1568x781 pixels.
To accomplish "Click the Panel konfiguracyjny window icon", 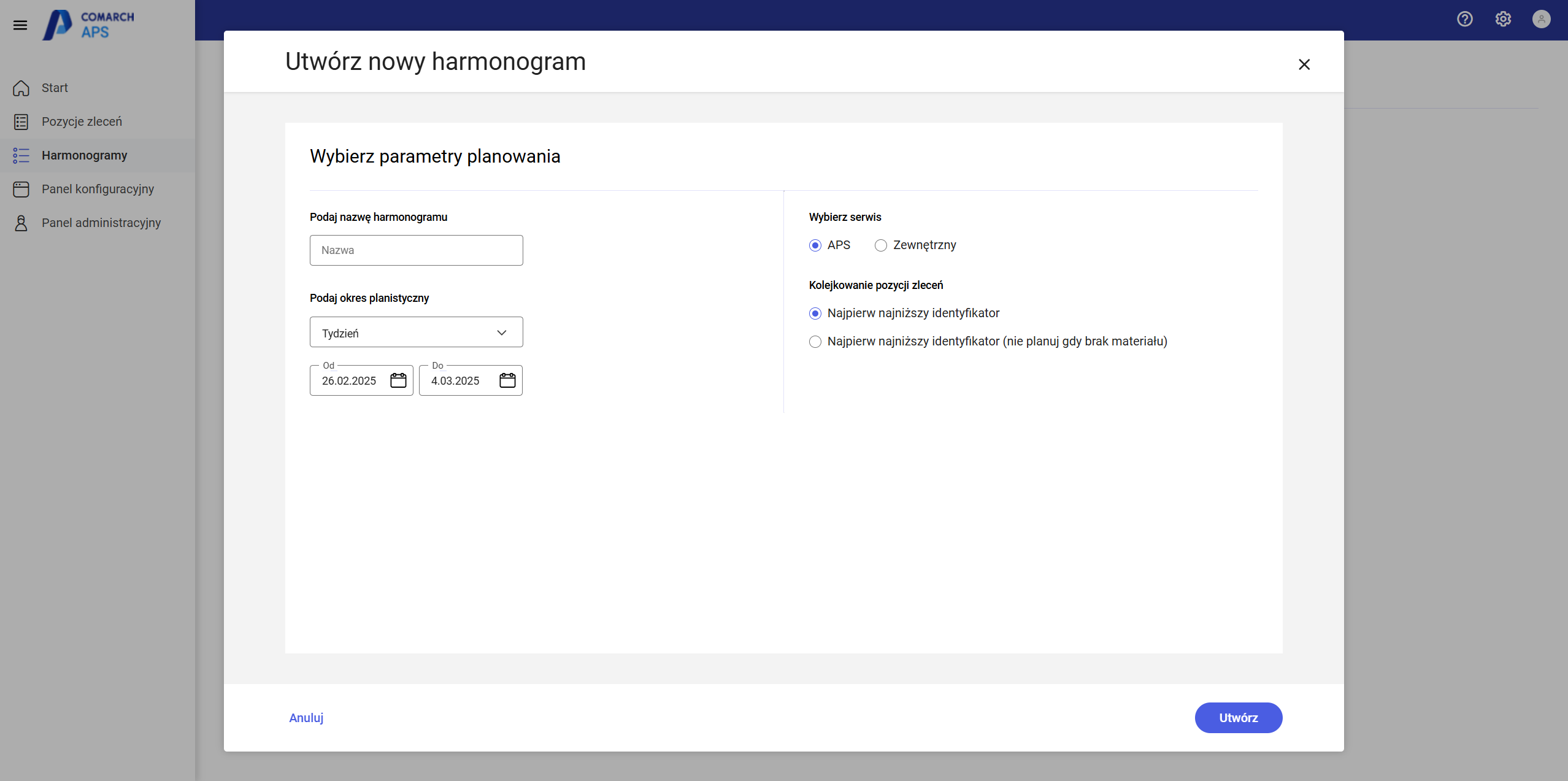I will 21,189.
